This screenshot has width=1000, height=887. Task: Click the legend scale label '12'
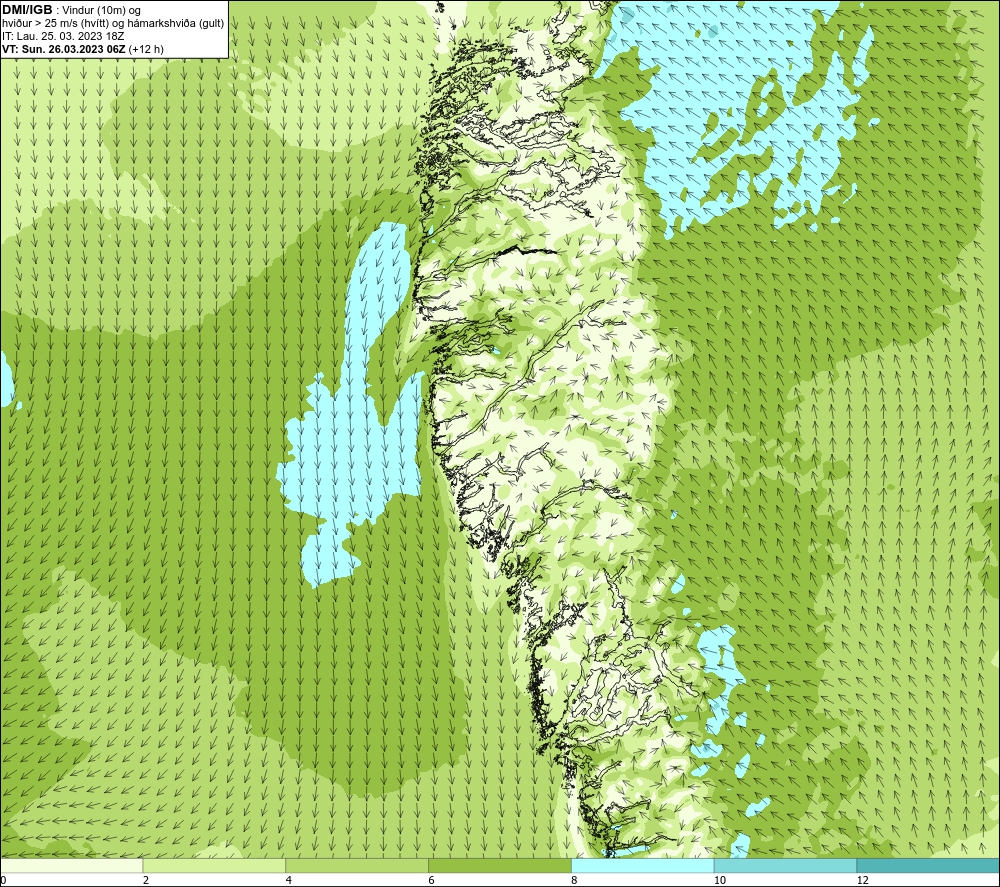click(x=862, y=880)
